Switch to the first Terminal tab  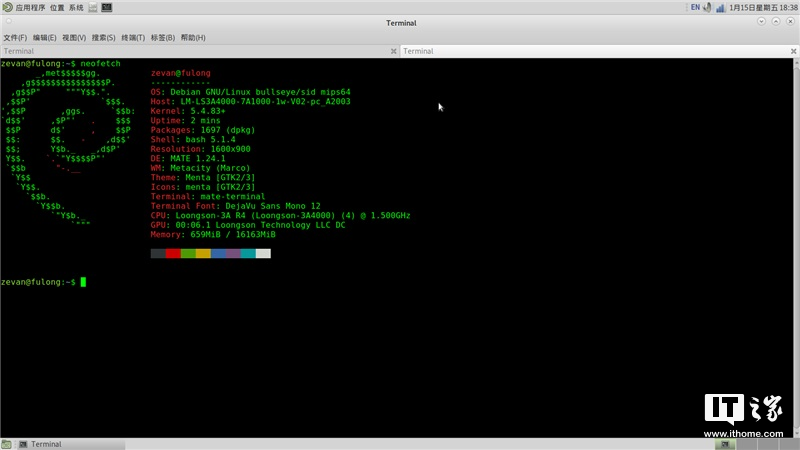[199, 51]
